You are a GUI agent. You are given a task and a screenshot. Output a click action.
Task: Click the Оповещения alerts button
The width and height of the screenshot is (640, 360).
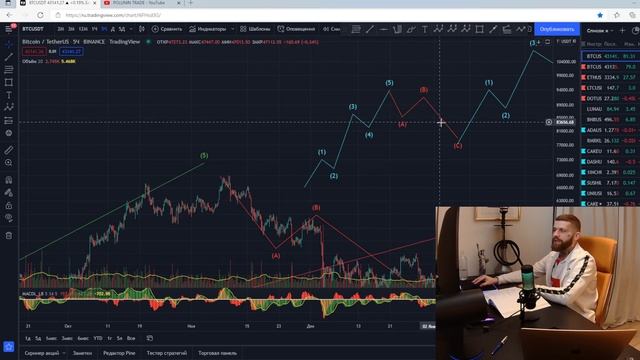click(296, 29)
